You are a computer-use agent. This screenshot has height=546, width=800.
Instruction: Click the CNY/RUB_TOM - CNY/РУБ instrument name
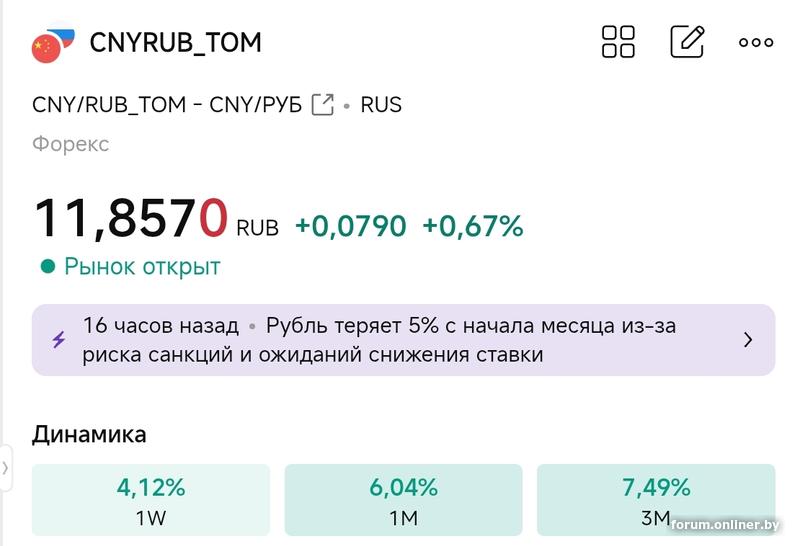pyautogui.click(x=166, y=104)
